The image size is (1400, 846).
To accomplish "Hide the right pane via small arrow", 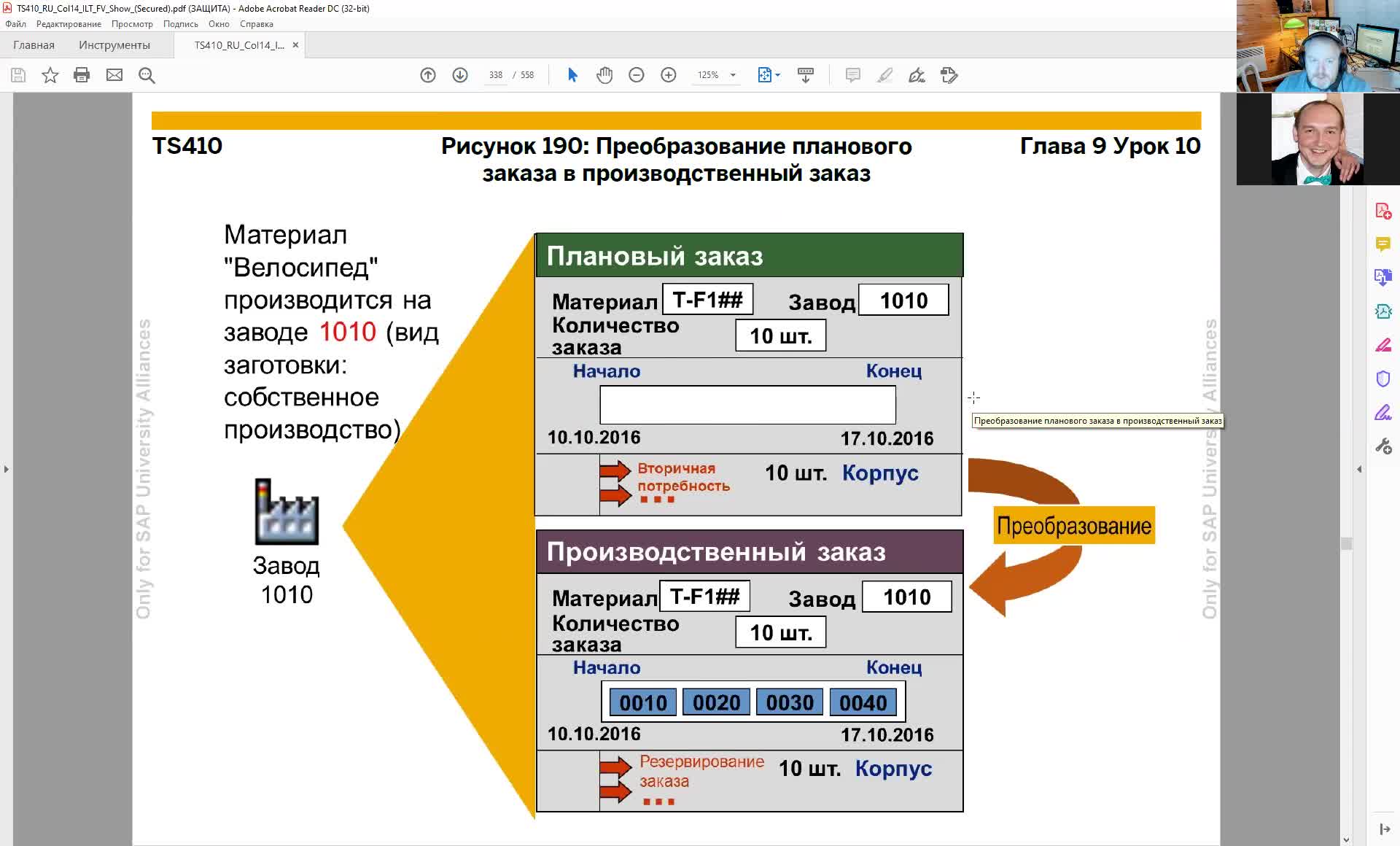I will [x=1359, y=469].
